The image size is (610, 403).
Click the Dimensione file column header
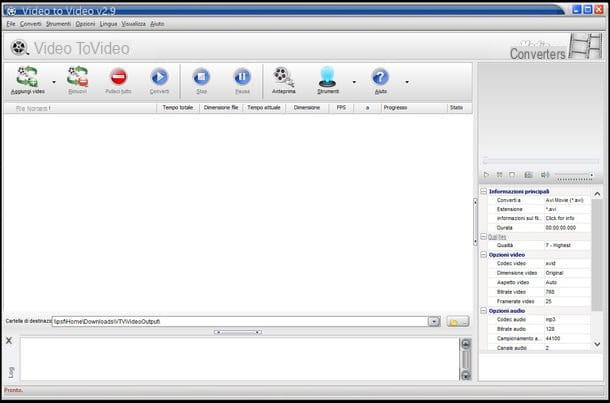coord(221,108)
